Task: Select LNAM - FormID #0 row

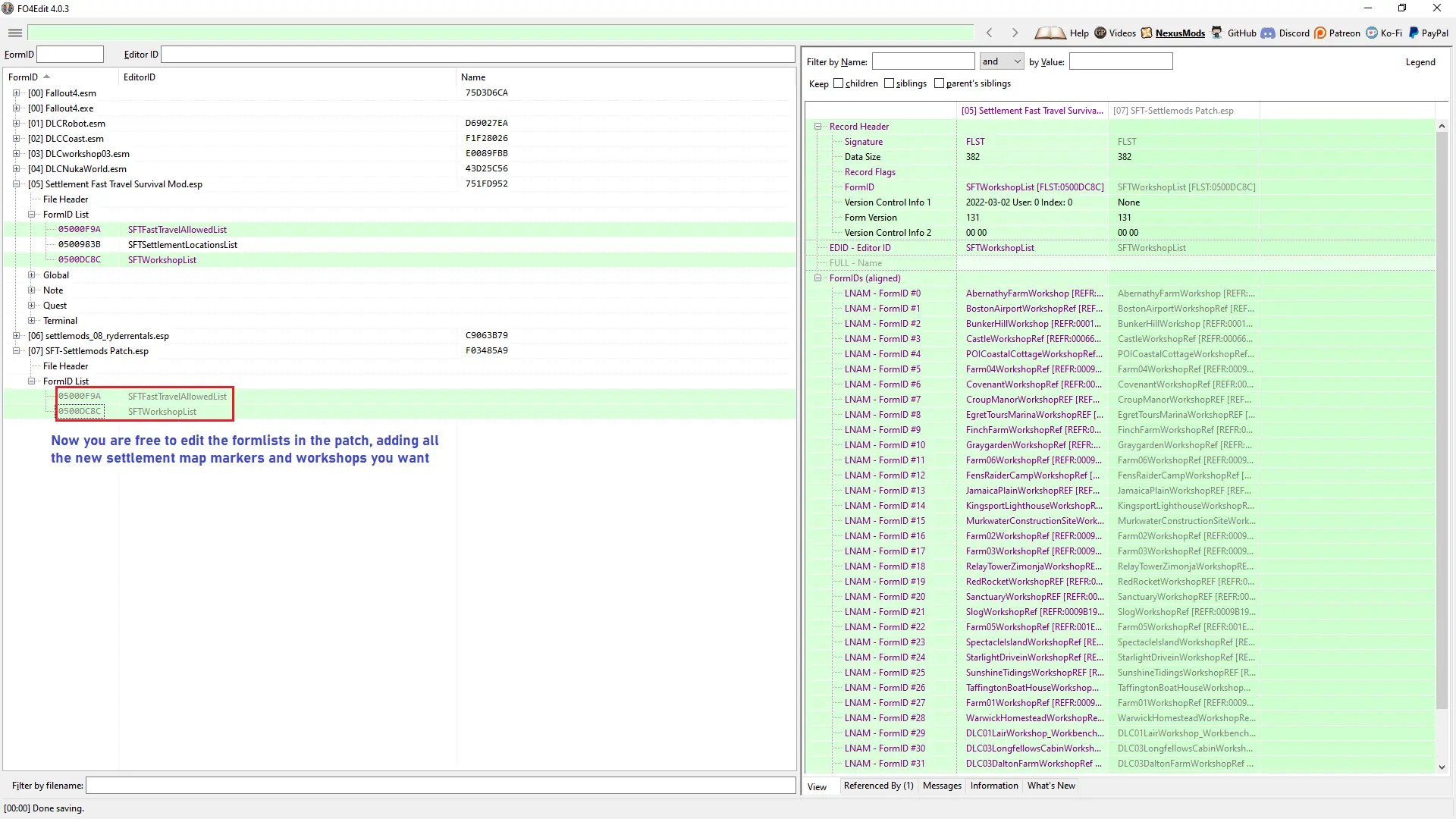Action: point(1119,293)
